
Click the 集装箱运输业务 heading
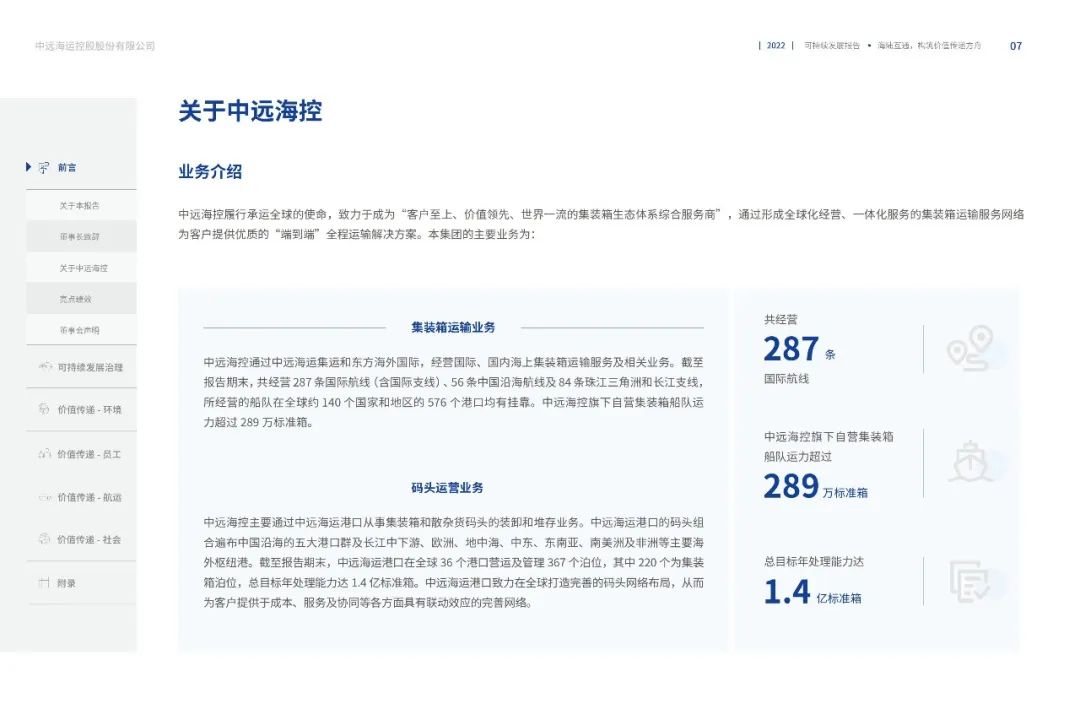[x=453, y=327]
